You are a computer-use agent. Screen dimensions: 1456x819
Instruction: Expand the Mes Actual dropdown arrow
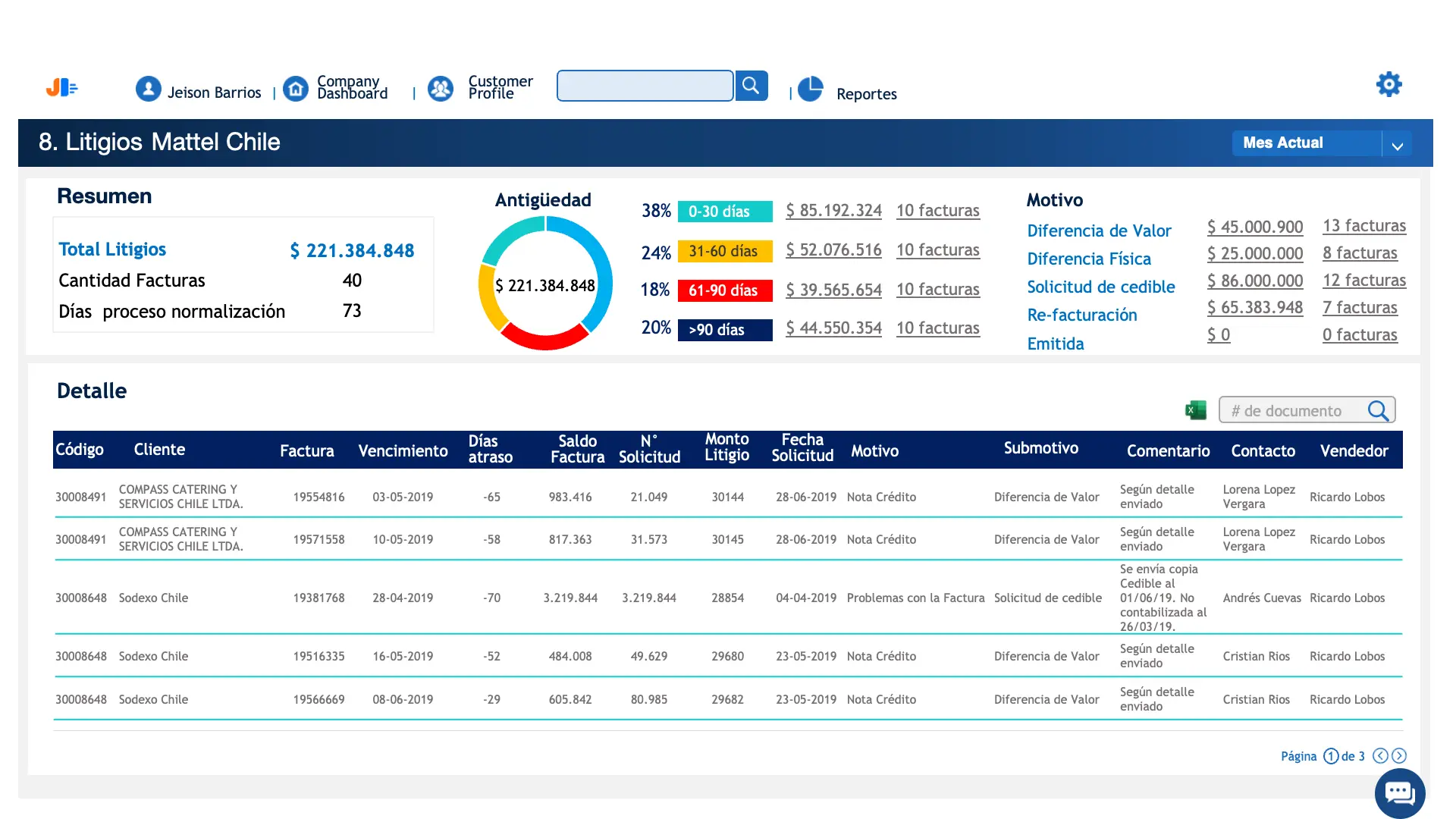tap(1397, 144)
